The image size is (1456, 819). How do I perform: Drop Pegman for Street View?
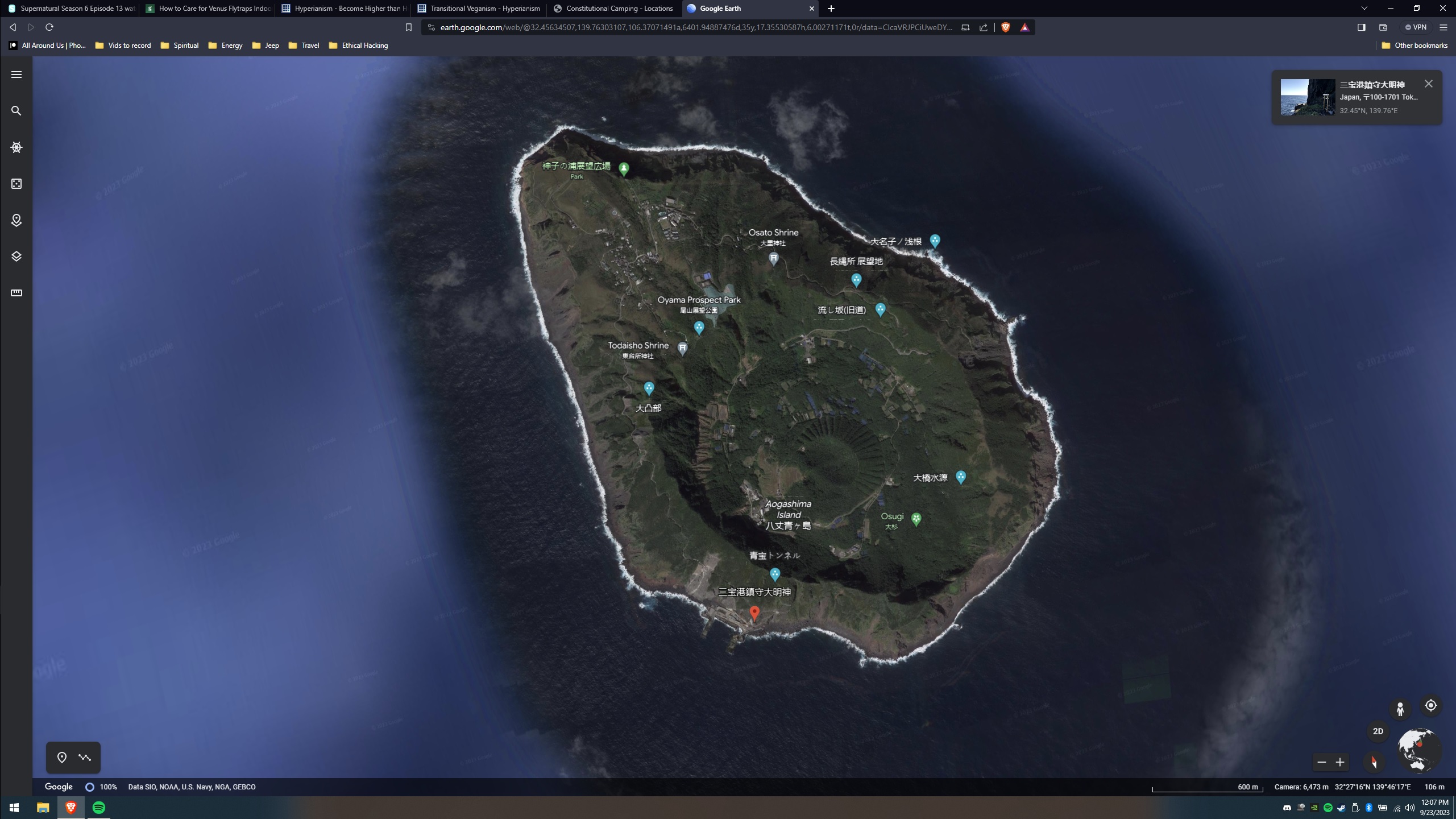coord(1400,709)
